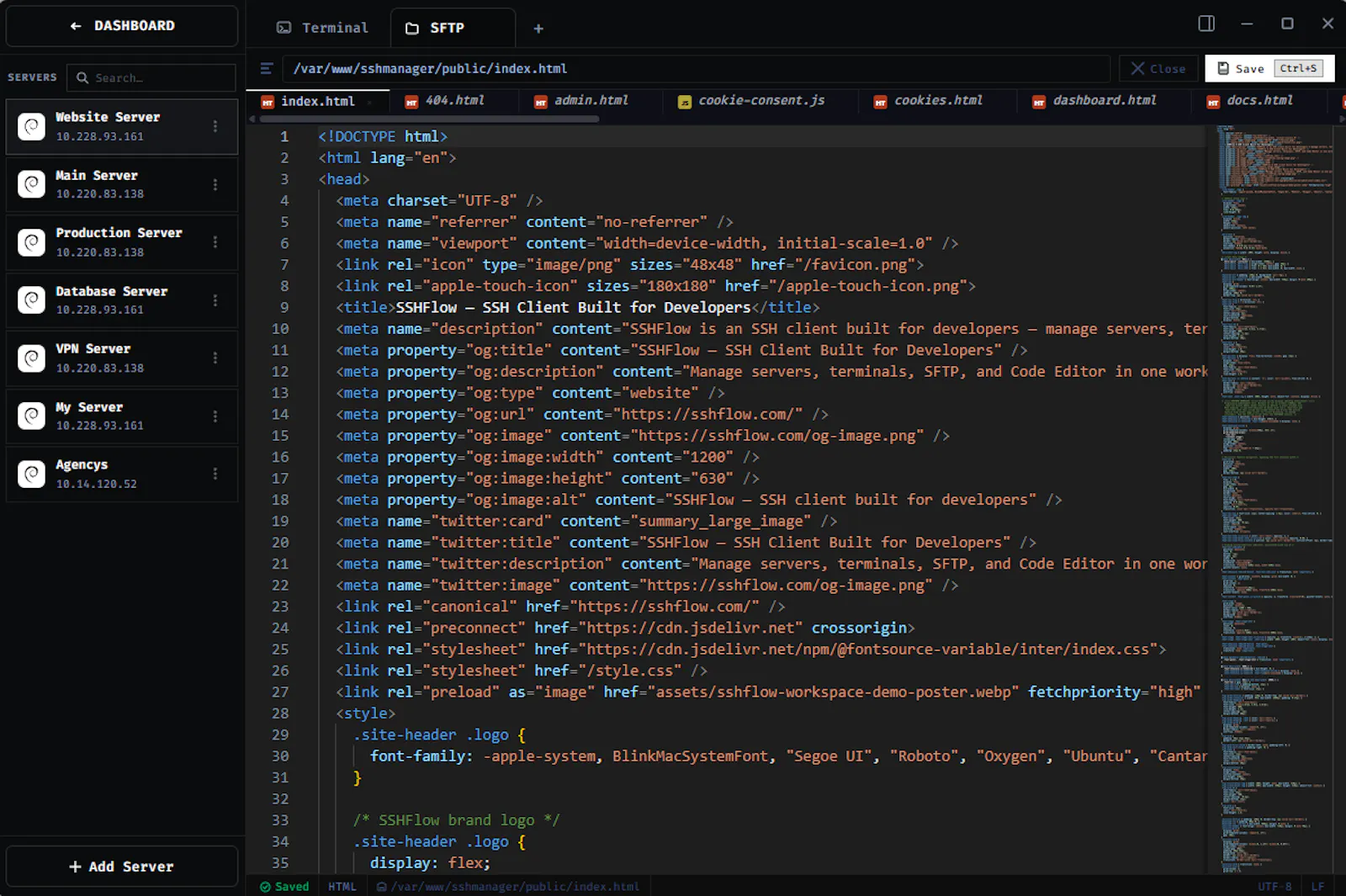This screenshot has height=896, width=1346.
Task: Open the admin.html file tab
Action: pyautogui.click(x=592, y=101)
